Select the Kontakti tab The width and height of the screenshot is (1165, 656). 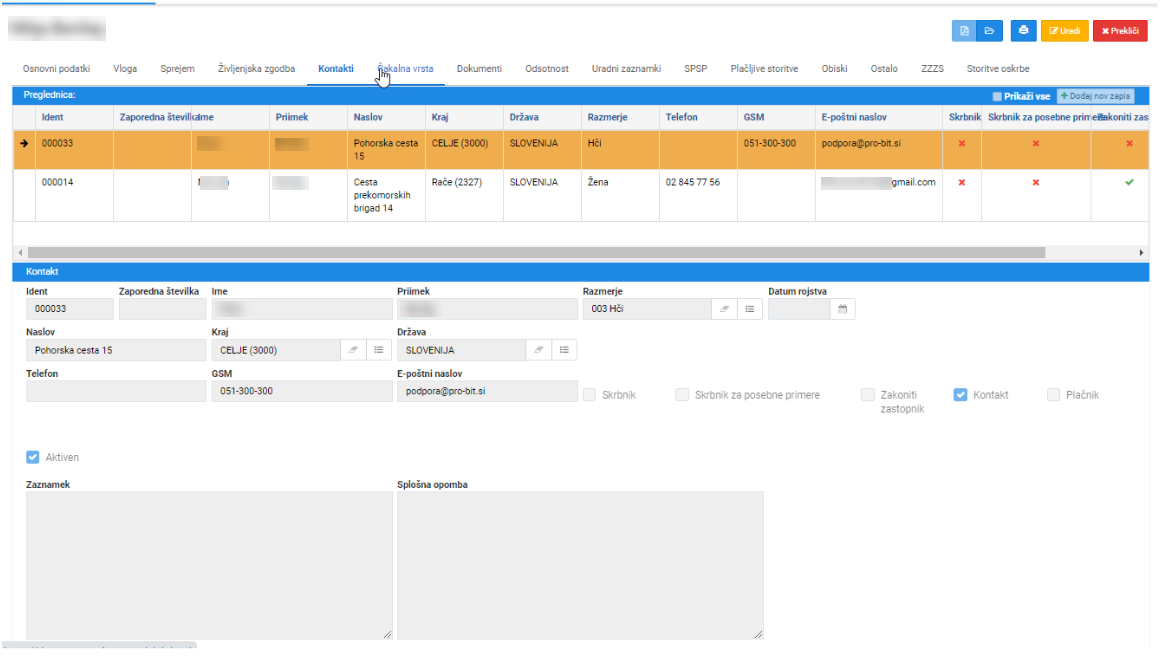336,68
